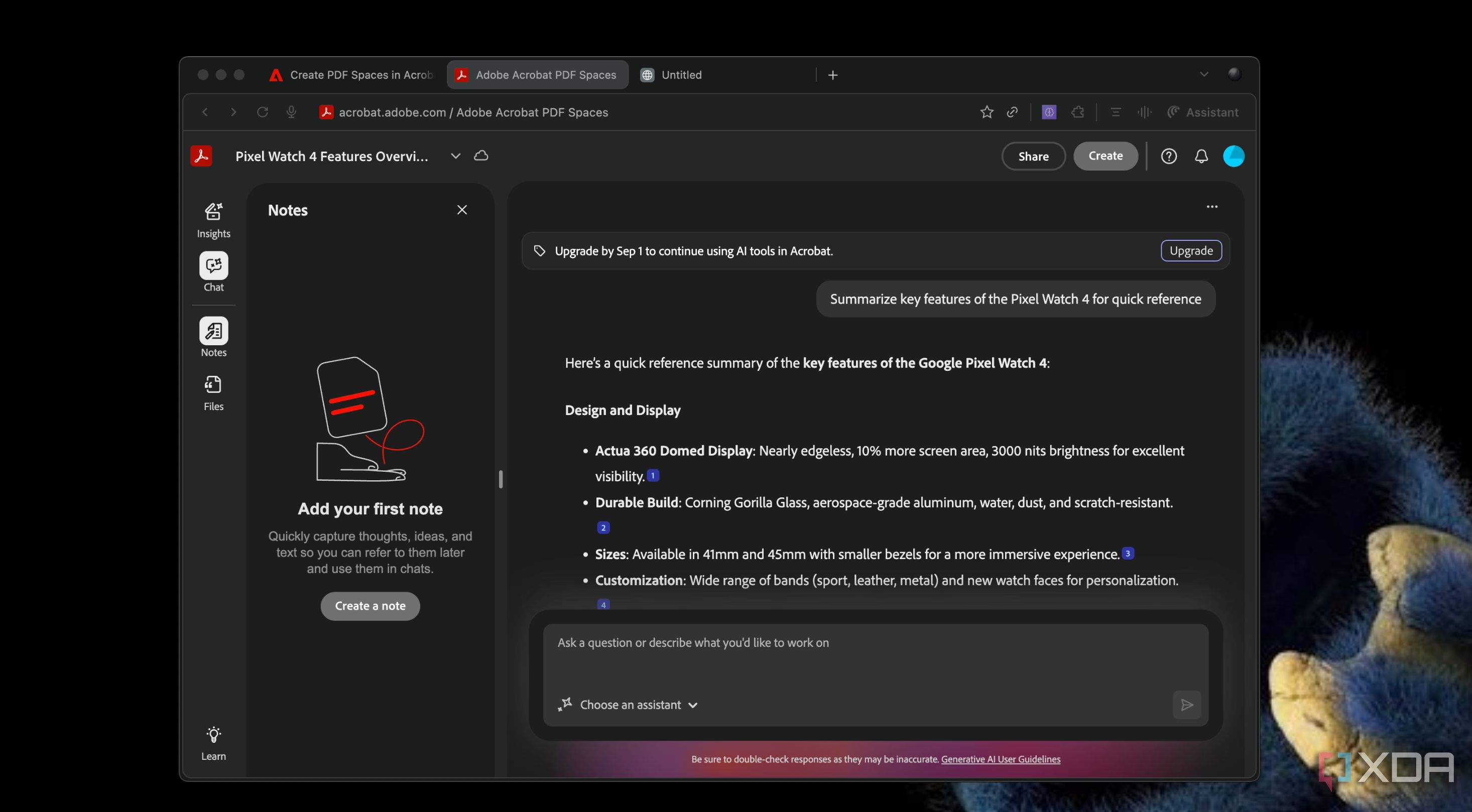Open the browser Assistant button
The width and height of the screenshot is (1472, 812).
point(1202,112)
